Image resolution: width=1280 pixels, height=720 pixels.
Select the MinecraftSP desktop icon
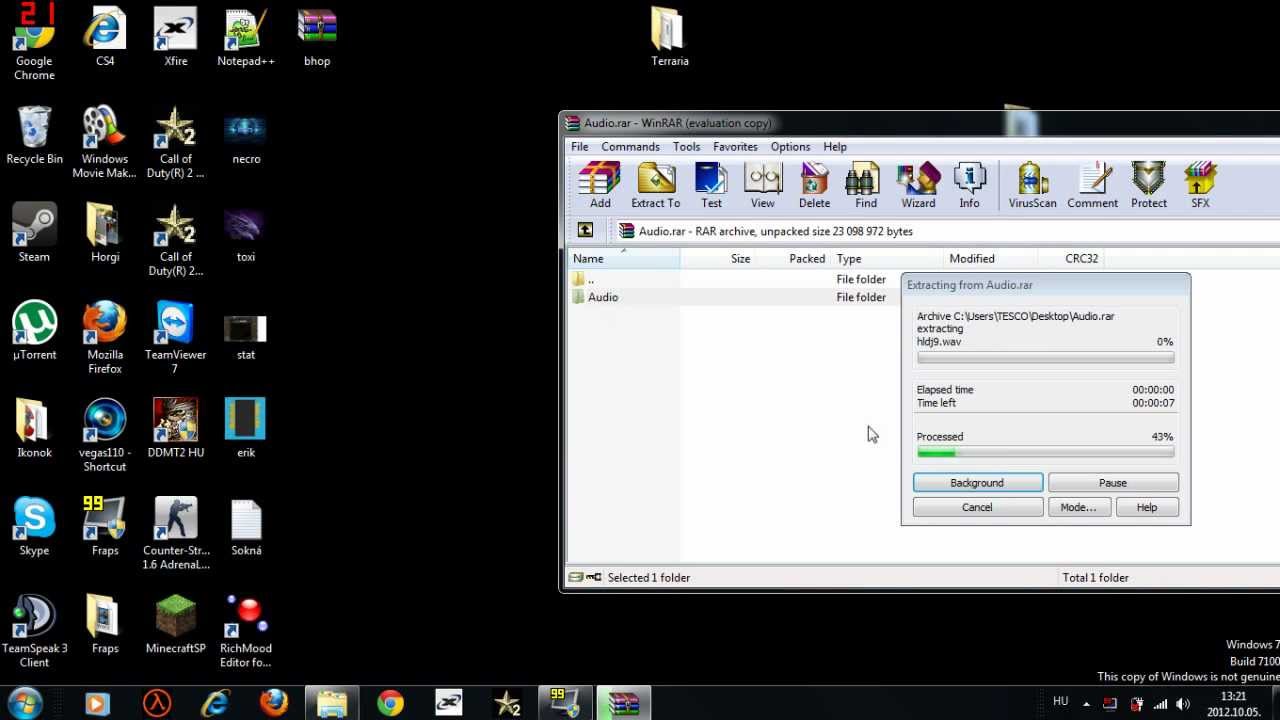coord(176,625)
